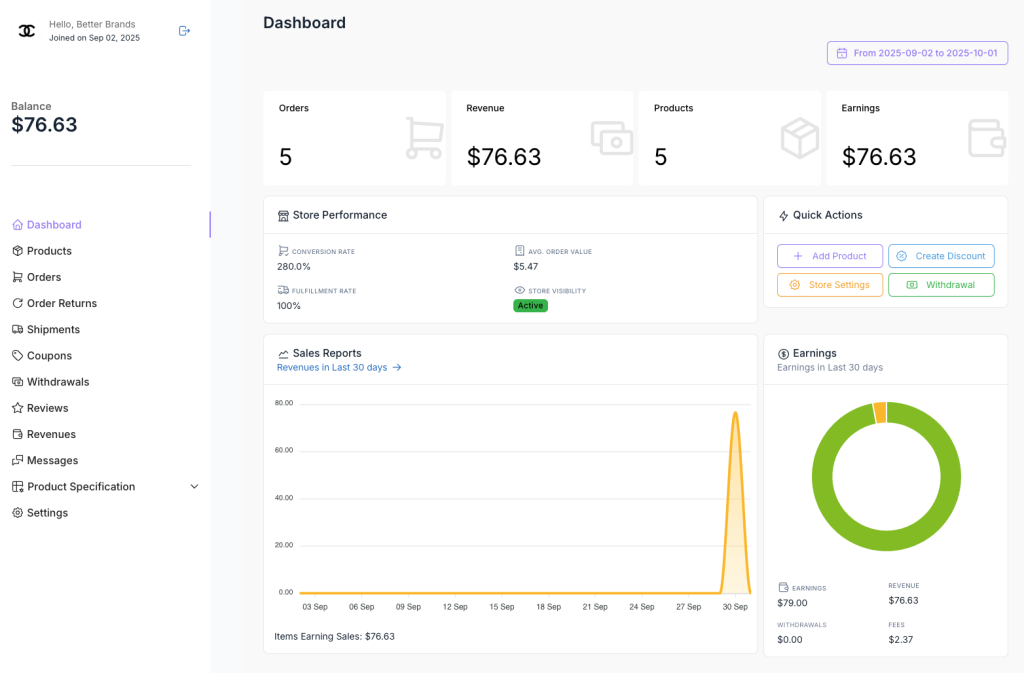This screenshot has width=1024, height=673.
Task: Open the Order Returns menu item
Action: [x=62, y=303]
